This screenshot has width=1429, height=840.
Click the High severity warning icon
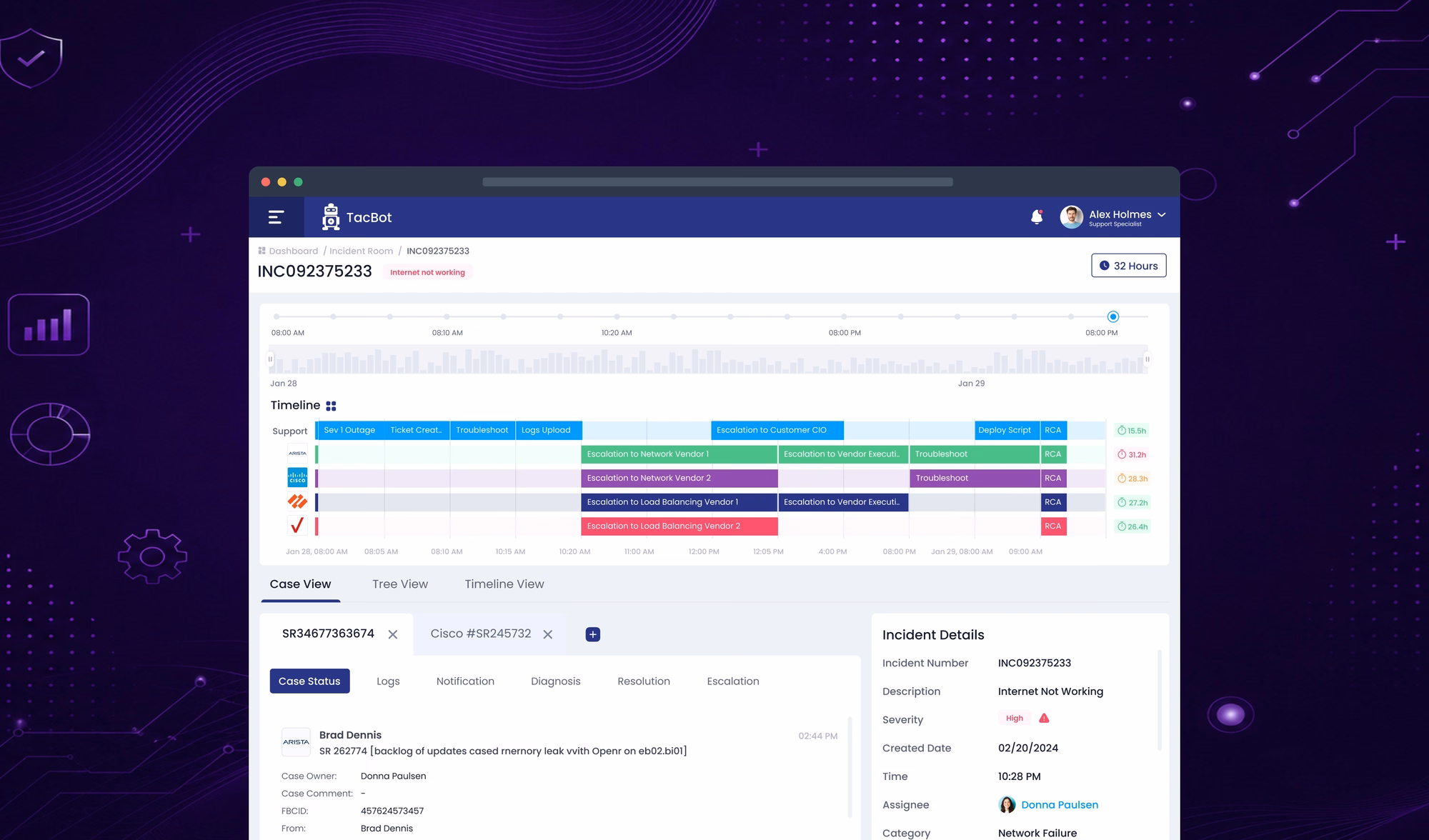point(1044,719)
